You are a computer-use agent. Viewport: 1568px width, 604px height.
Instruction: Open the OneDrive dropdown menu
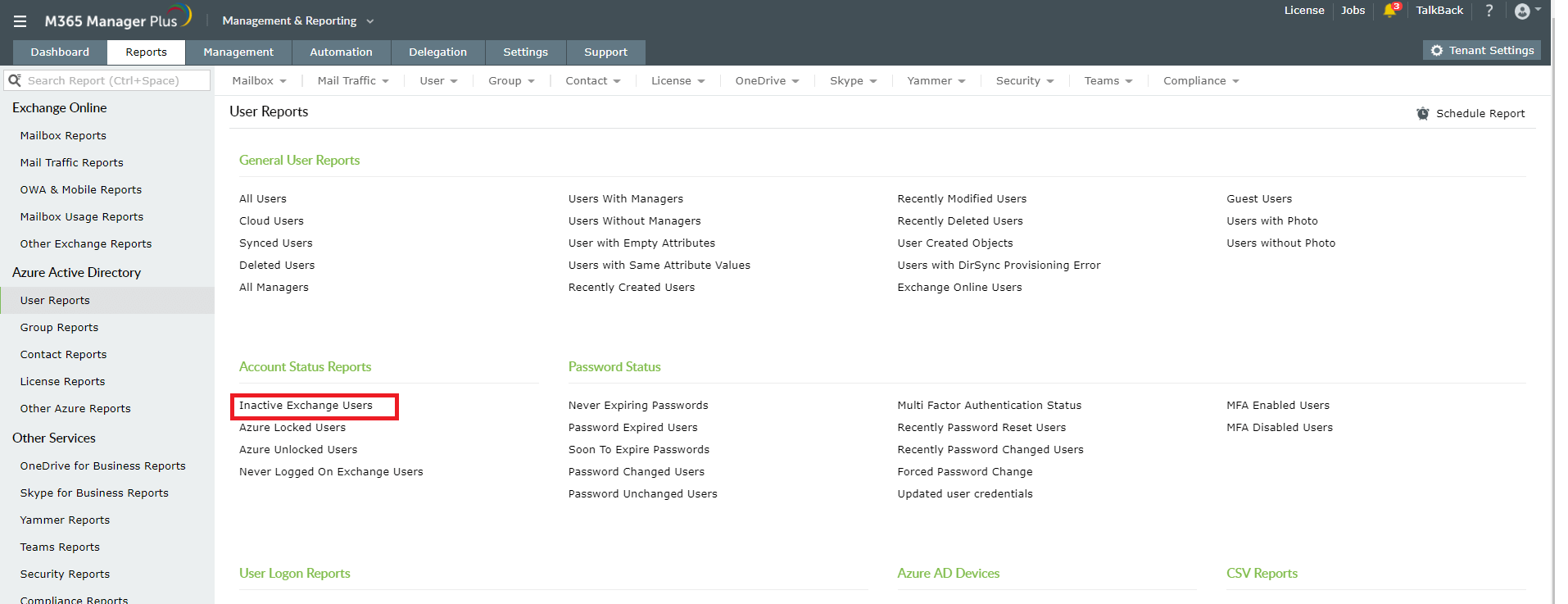coord(766,80)
